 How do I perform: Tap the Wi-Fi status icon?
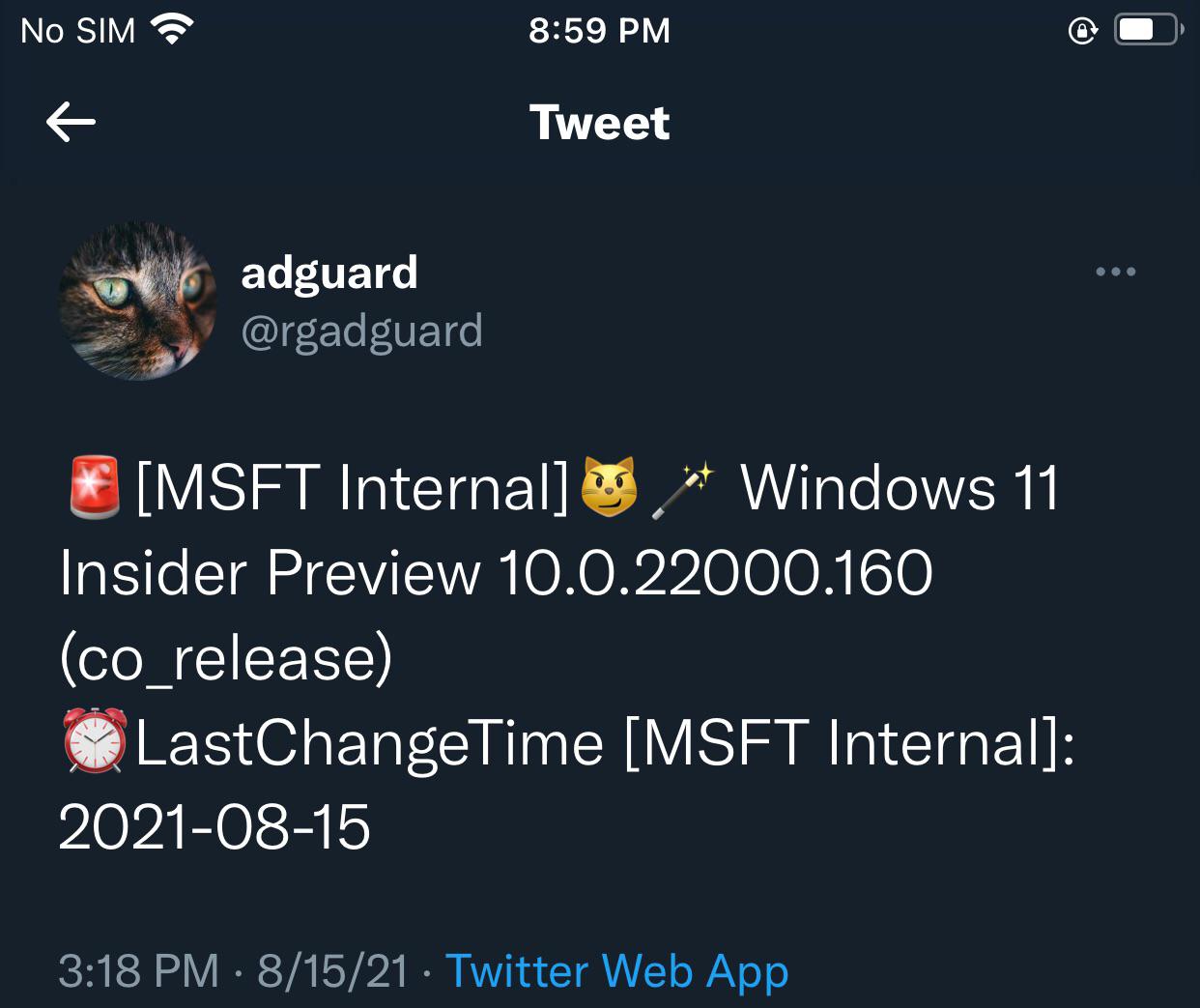173,30
